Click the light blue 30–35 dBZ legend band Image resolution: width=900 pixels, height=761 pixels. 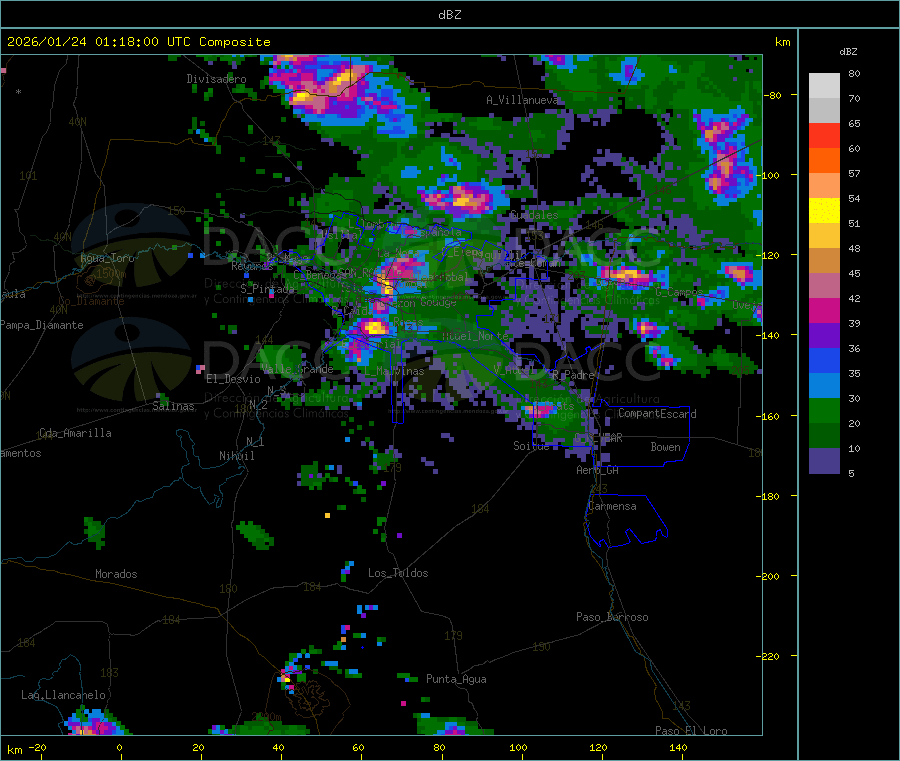(824, 386)
